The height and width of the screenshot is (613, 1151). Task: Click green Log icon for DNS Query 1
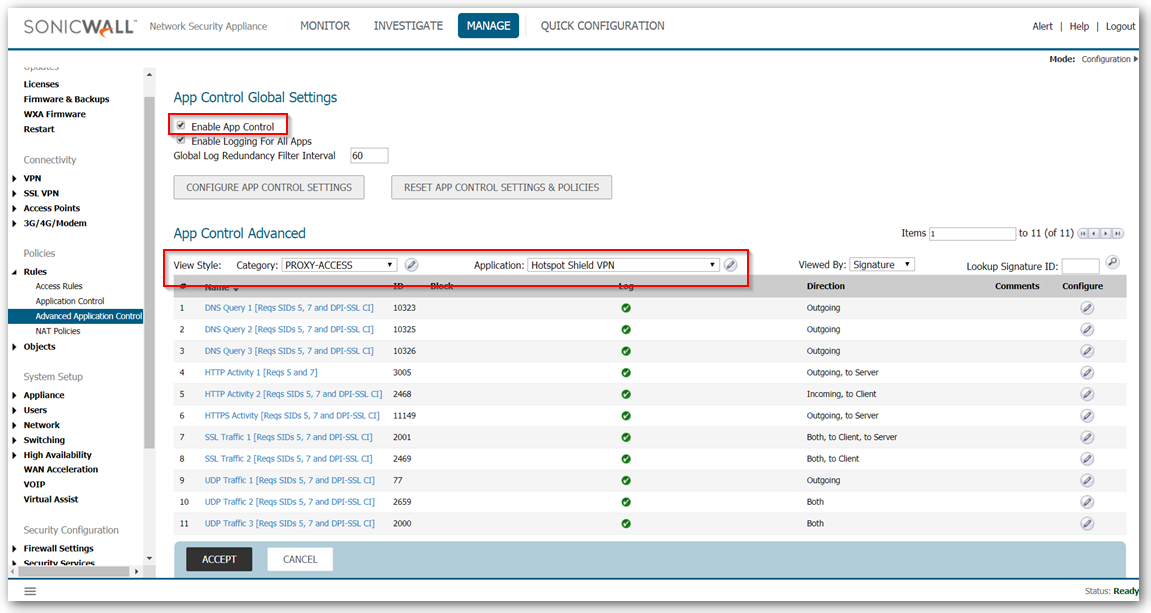click(x=626, y=308)
